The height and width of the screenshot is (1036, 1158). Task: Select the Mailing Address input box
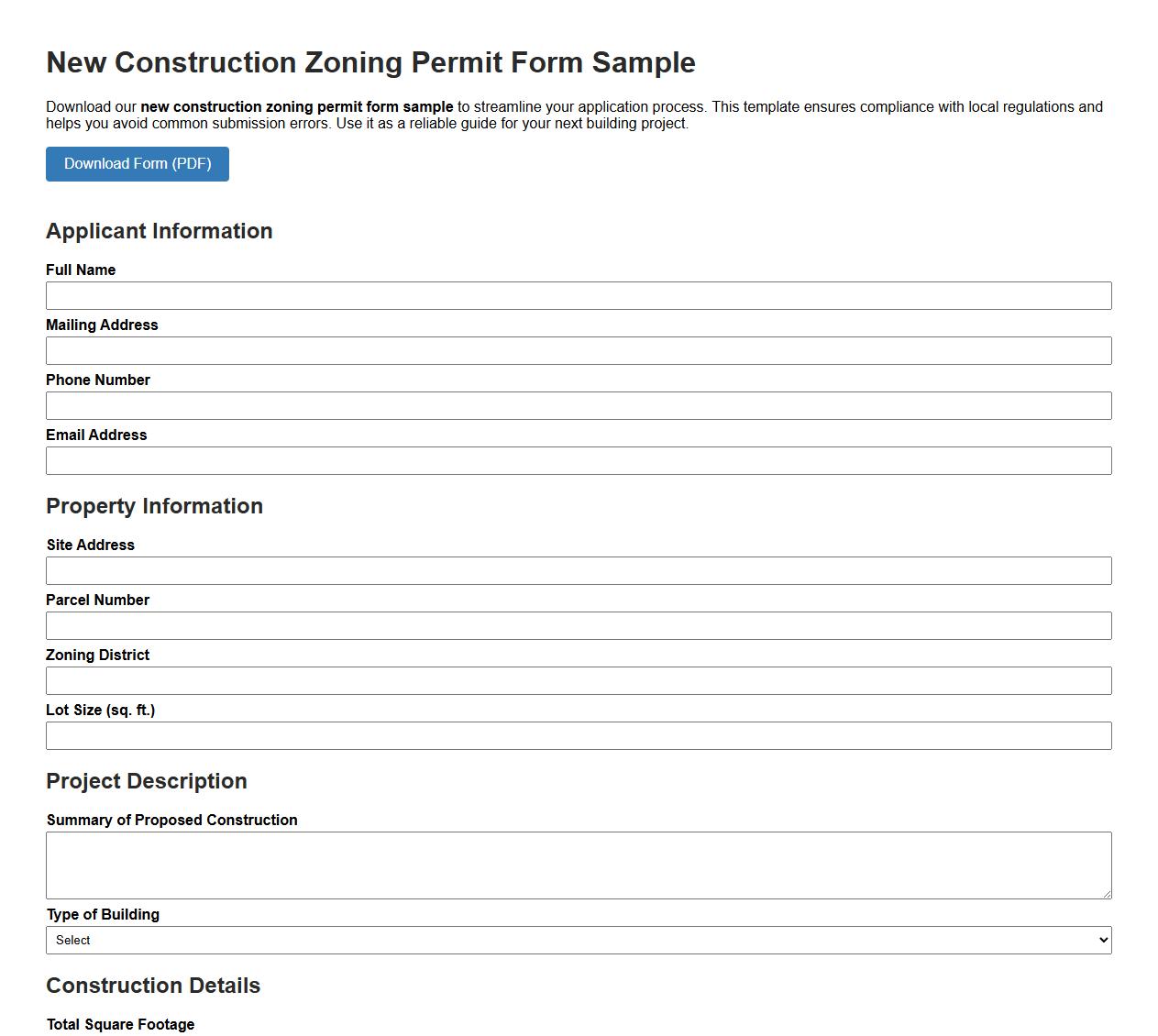[578, 350]
